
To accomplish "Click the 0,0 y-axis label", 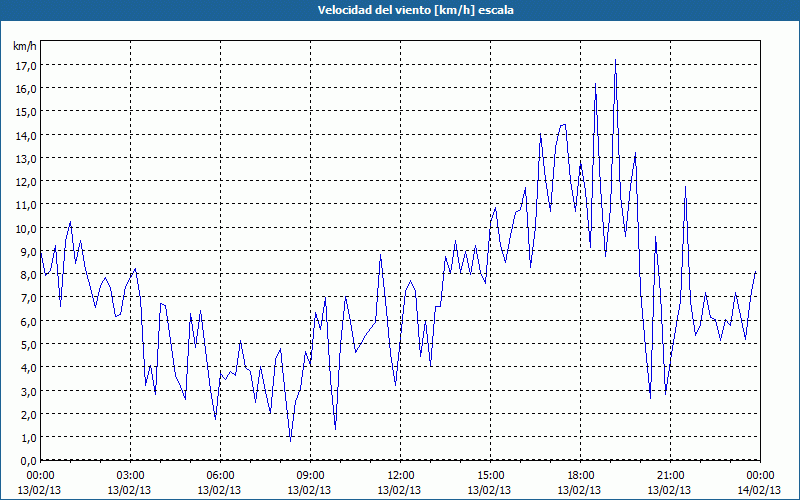I will click(28, 461).
